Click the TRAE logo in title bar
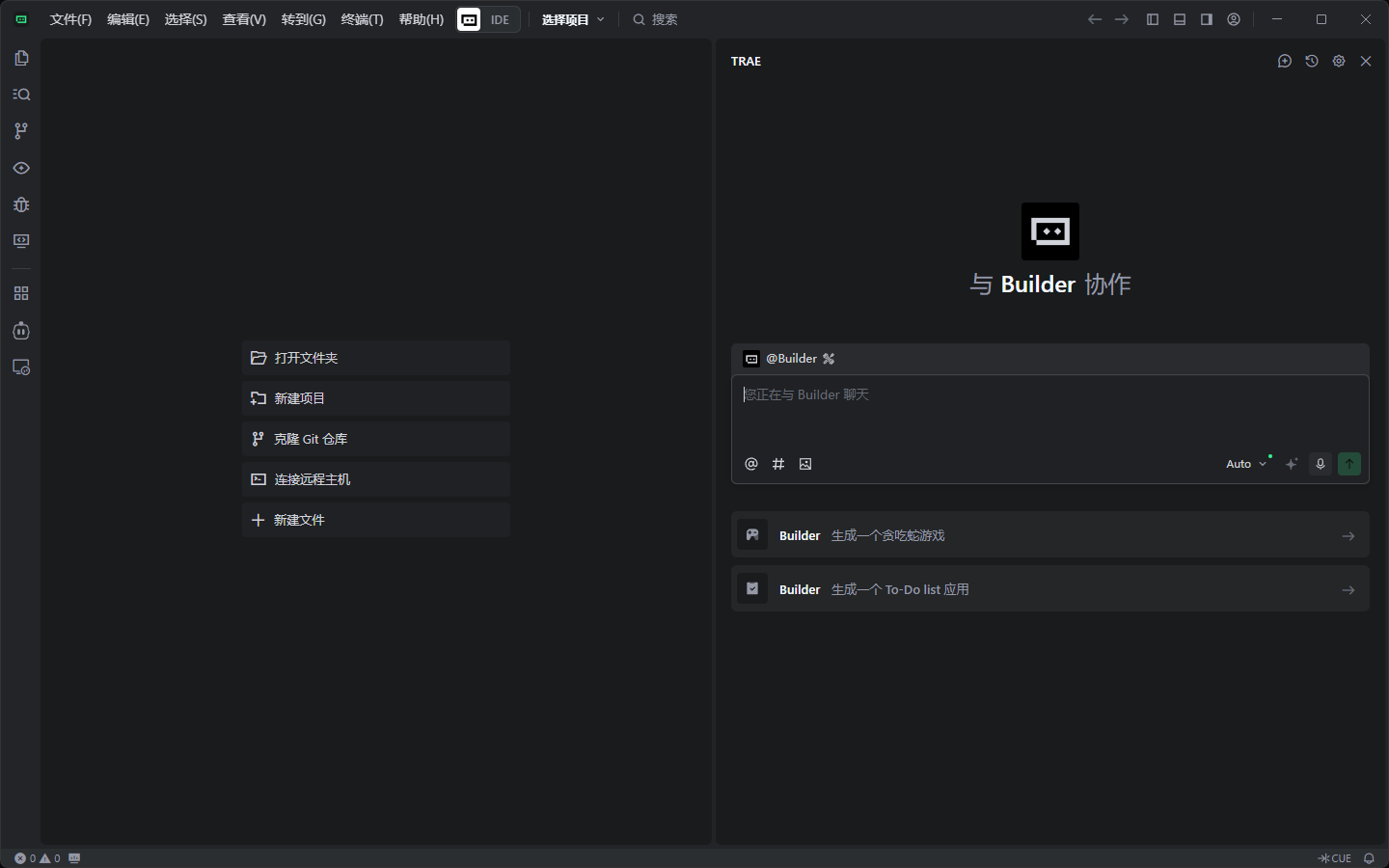 point(21,19)
